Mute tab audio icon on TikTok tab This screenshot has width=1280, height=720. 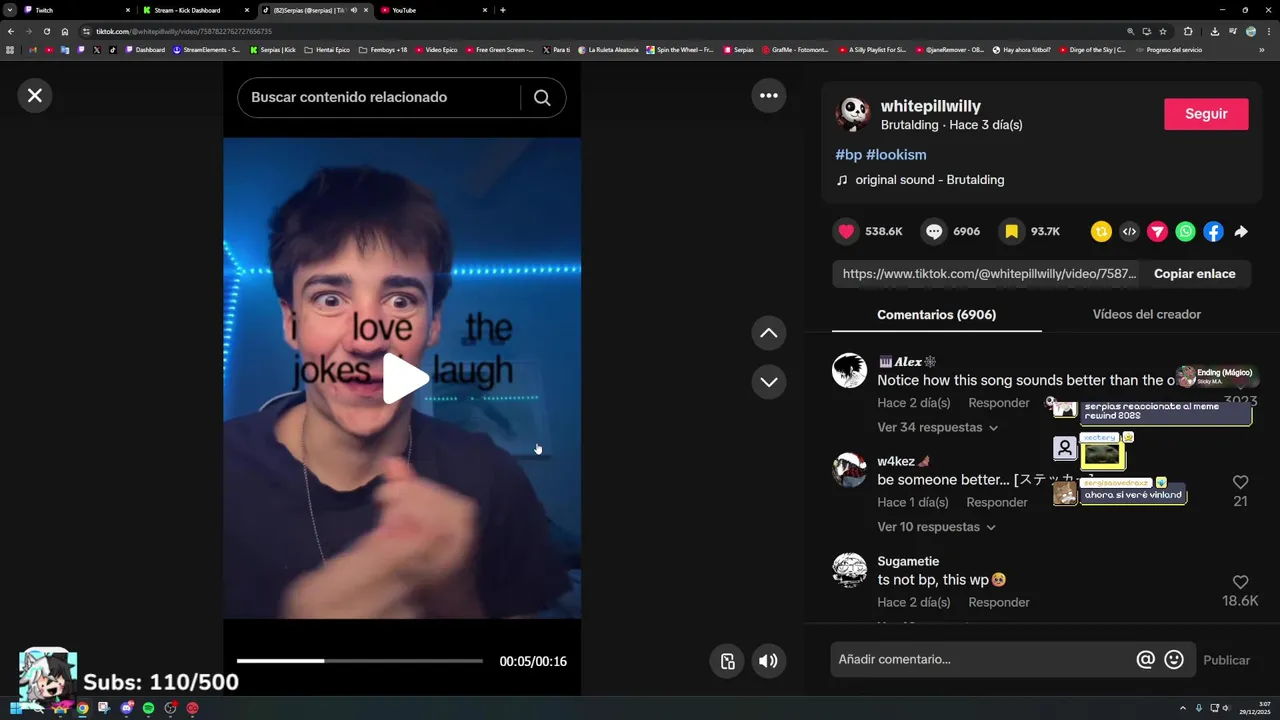click(353, 10)
